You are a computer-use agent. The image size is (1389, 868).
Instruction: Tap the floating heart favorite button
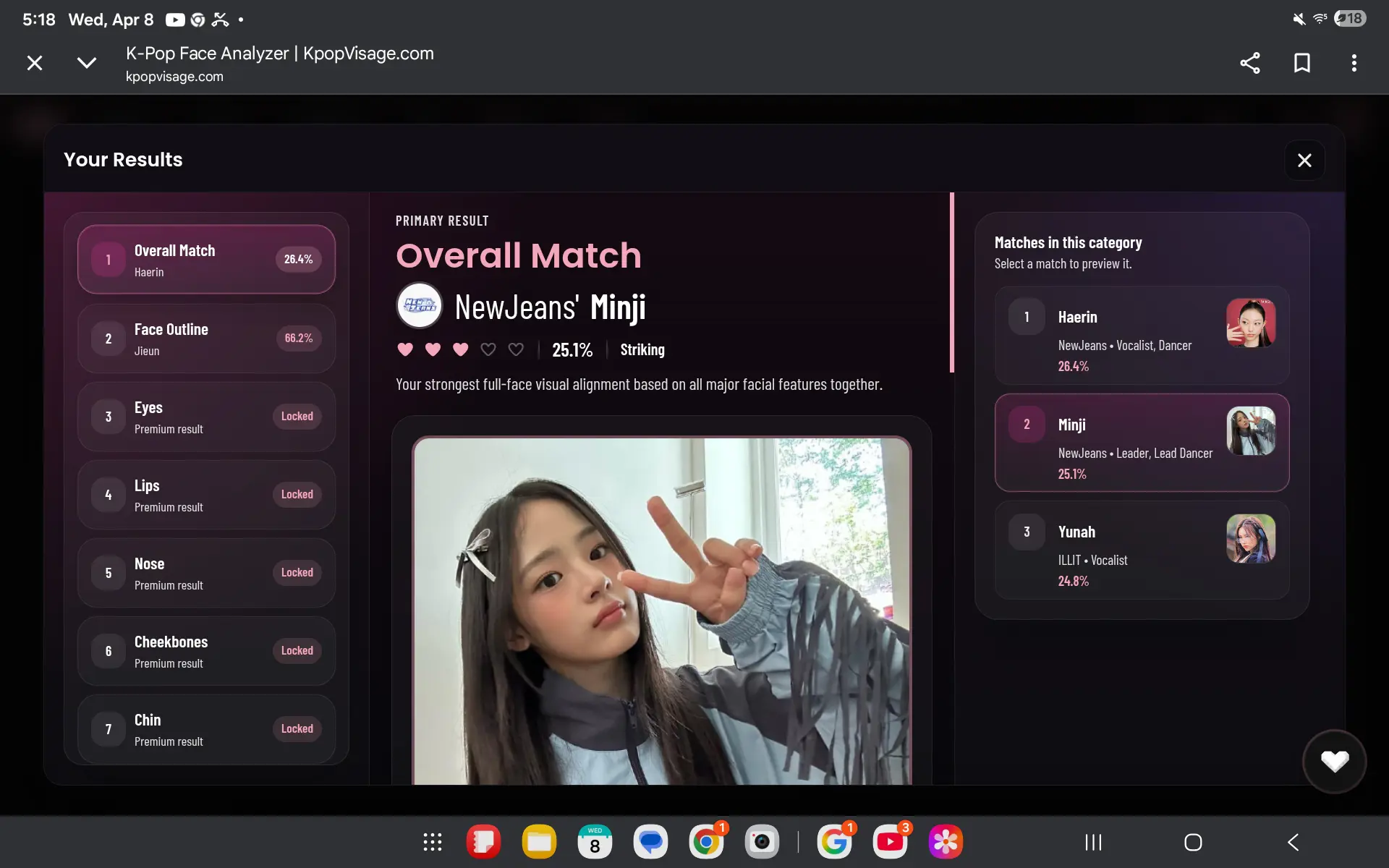point(1334,761)
